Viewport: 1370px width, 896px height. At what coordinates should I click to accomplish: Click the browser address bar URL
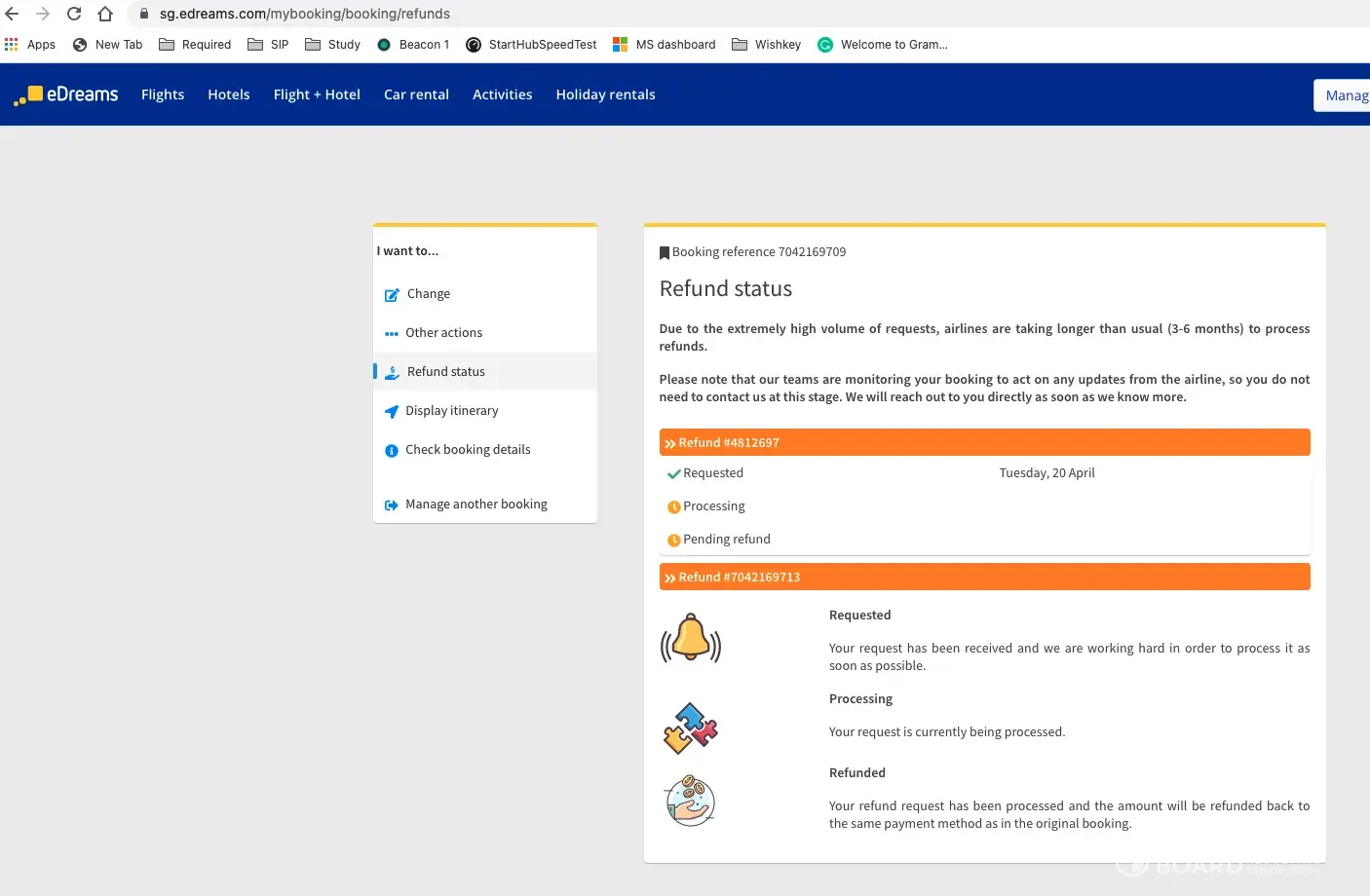[x=305, y=14]
